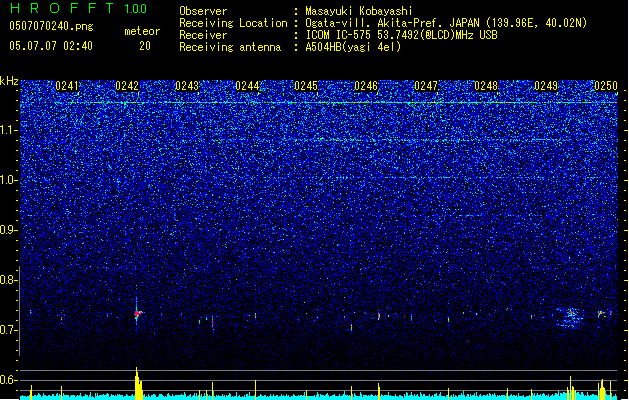Screen dimensions: 629x400
Task: Select the filename 0507070240.png
Action: pyautogui.click(x=51, y=26)
